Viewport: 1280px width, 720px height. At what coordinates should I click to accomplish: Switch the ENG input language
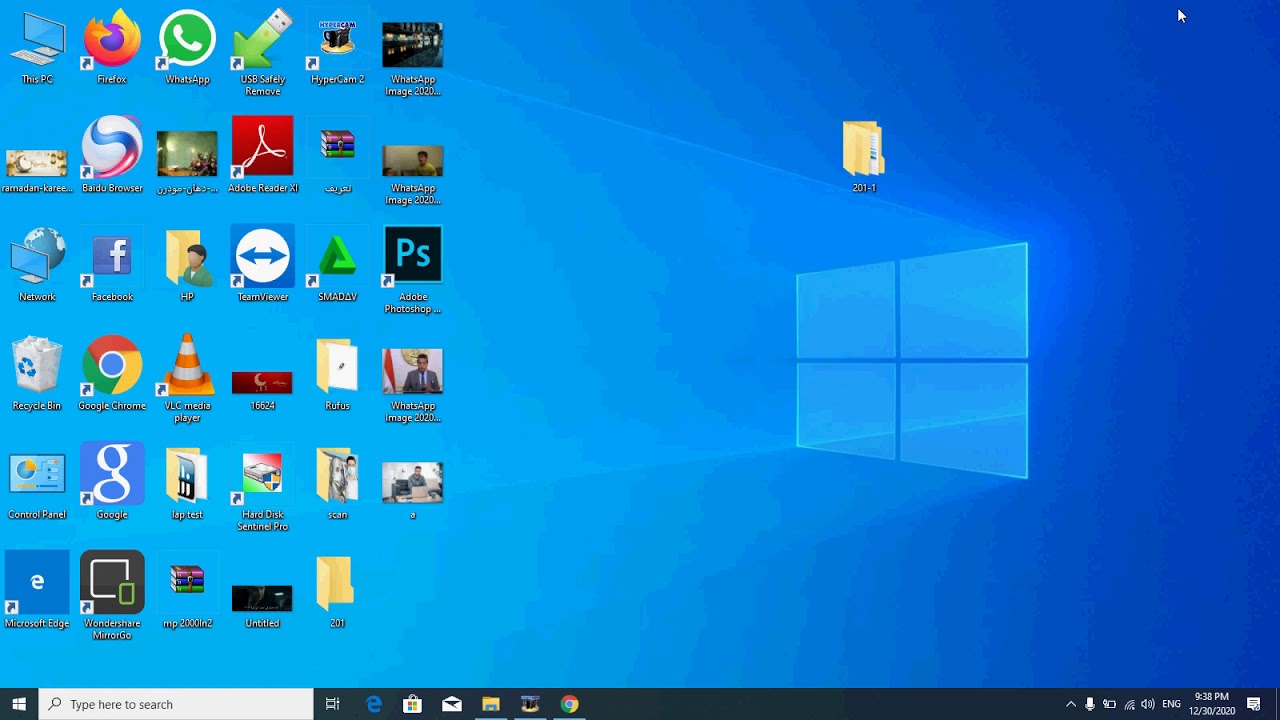(x=1172, y=704)
